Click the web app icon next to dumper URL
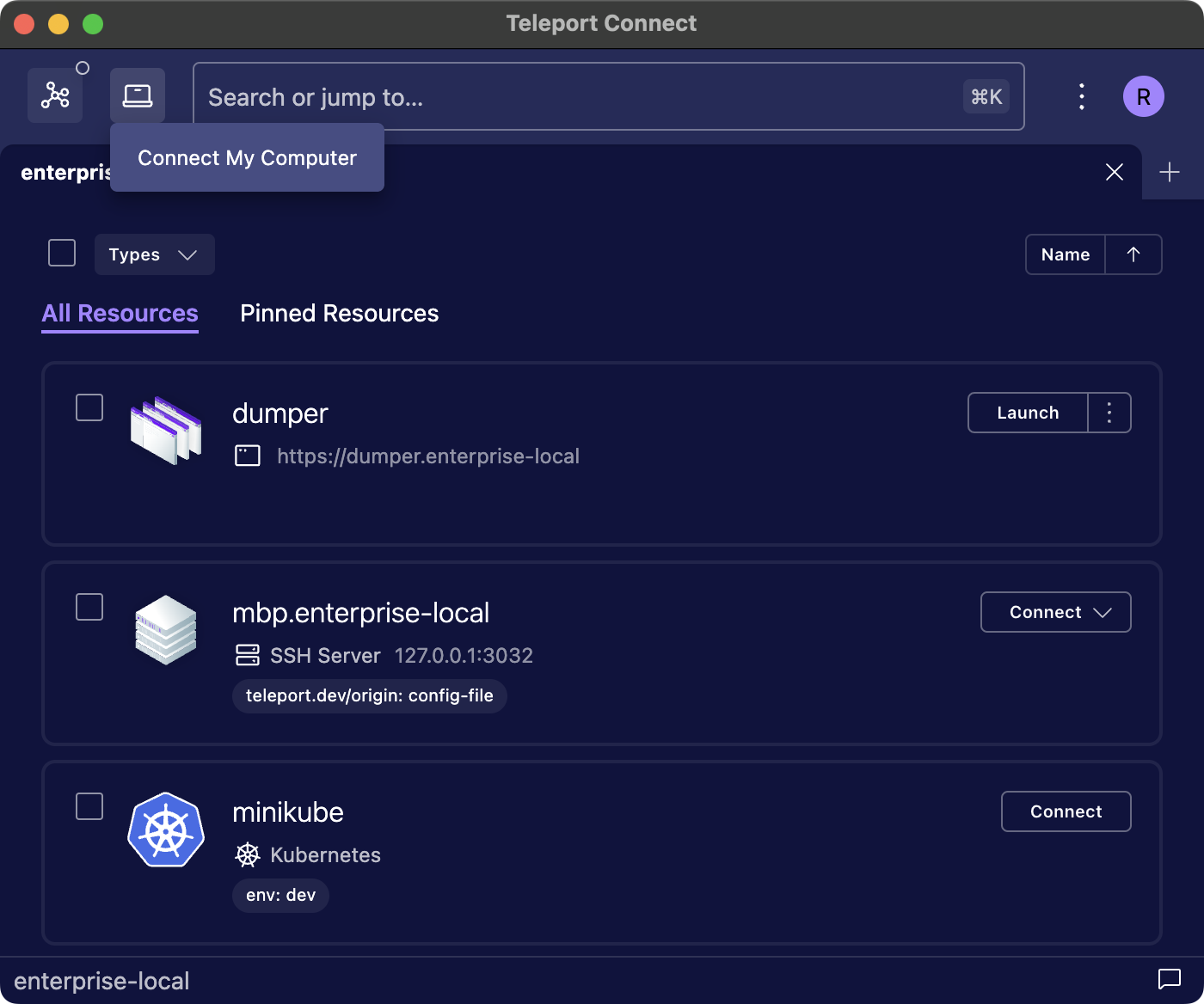Viewport: 1204px width, 1004px height. (248, 456)
